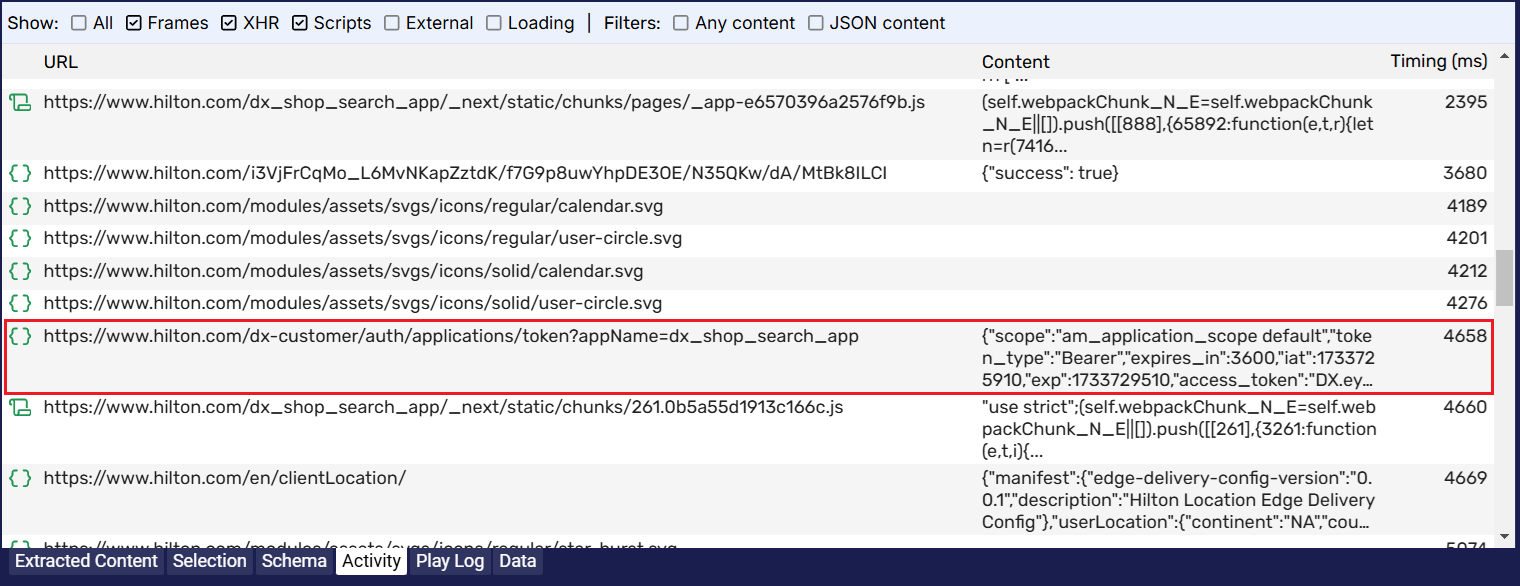Uncheck the XHR checkbox
The height and width of the screenshot is (586, 1520).
pos(229,23)
